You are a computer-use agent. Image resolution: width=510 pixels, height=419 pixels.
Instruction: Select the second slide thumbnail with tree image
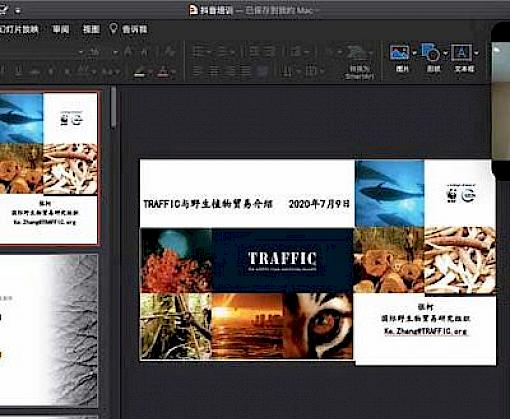click(49, 331)
